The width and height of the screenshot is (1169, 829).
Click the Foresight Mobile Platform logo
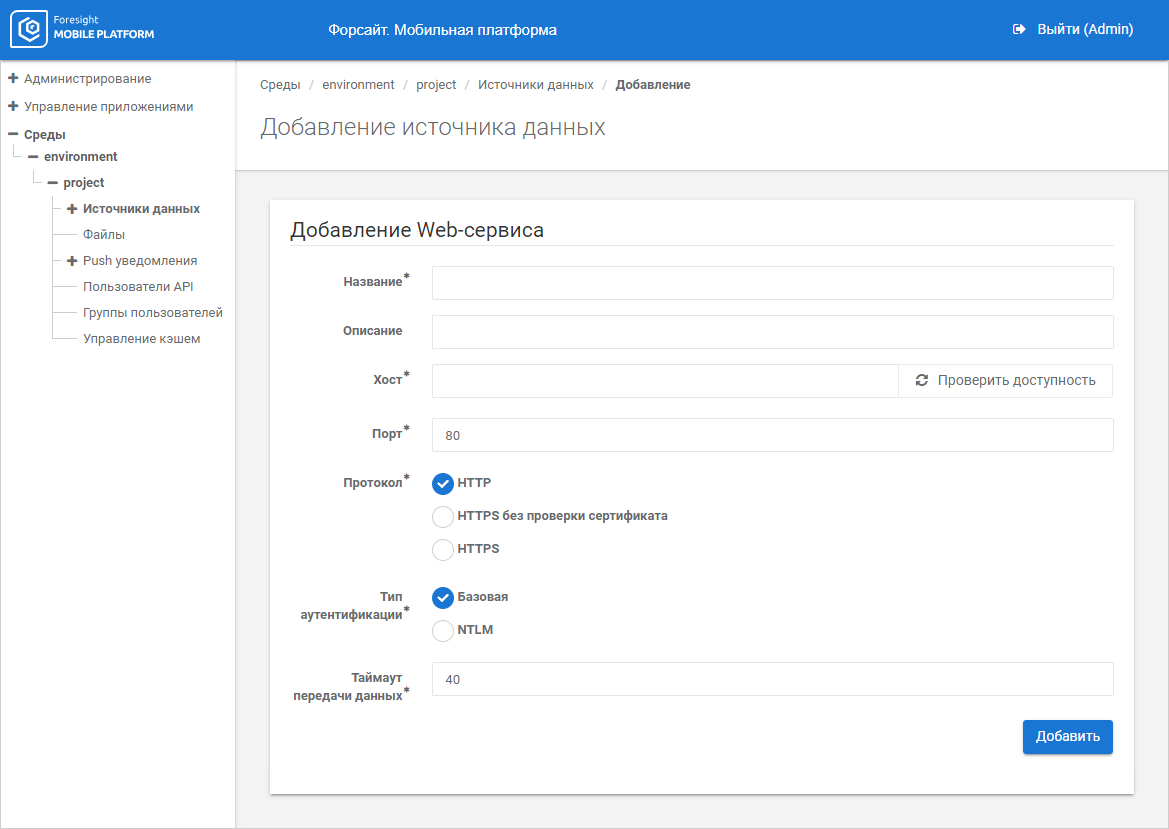(84, 30)
